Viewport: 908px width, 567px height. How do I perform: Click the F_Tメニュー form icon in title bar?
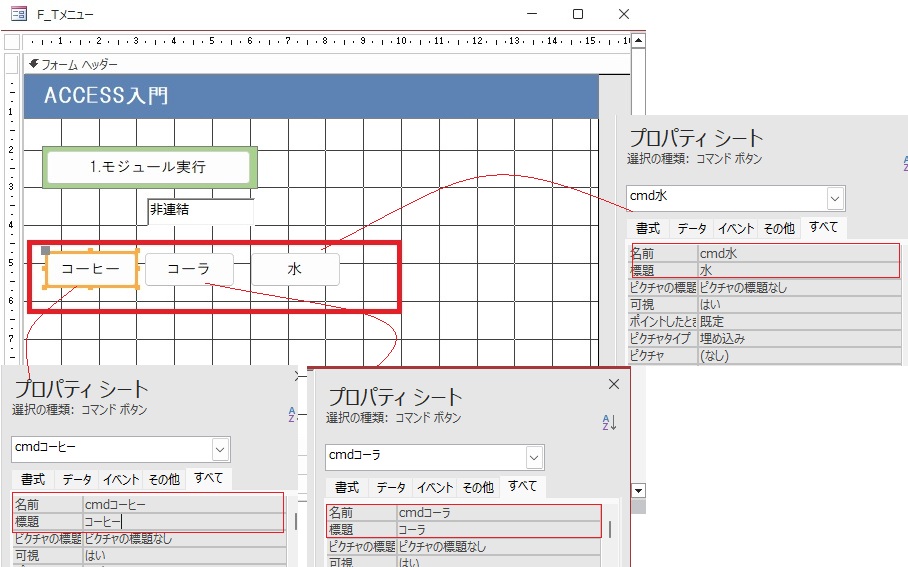(x=18, y=14)
